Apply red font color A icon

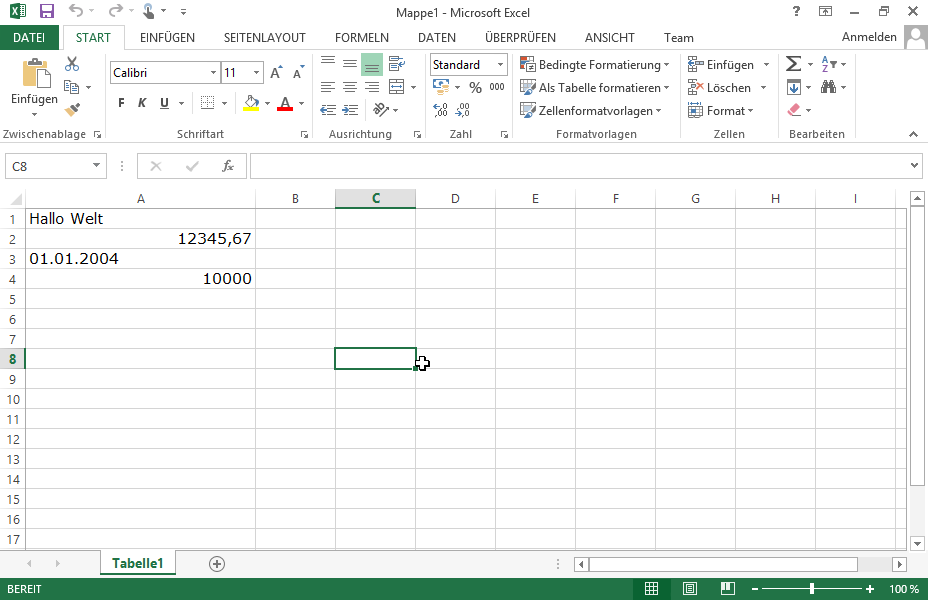point(285,103)
